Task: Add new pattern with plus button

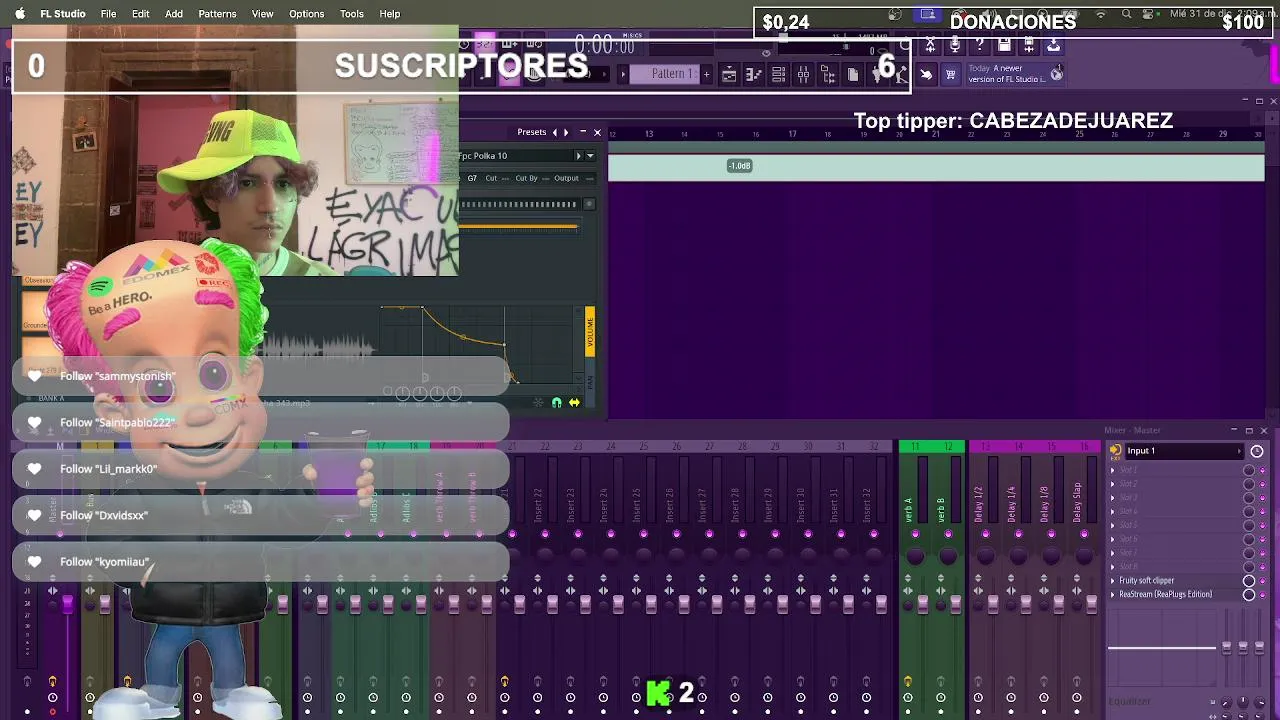Action: coord(706,74)
